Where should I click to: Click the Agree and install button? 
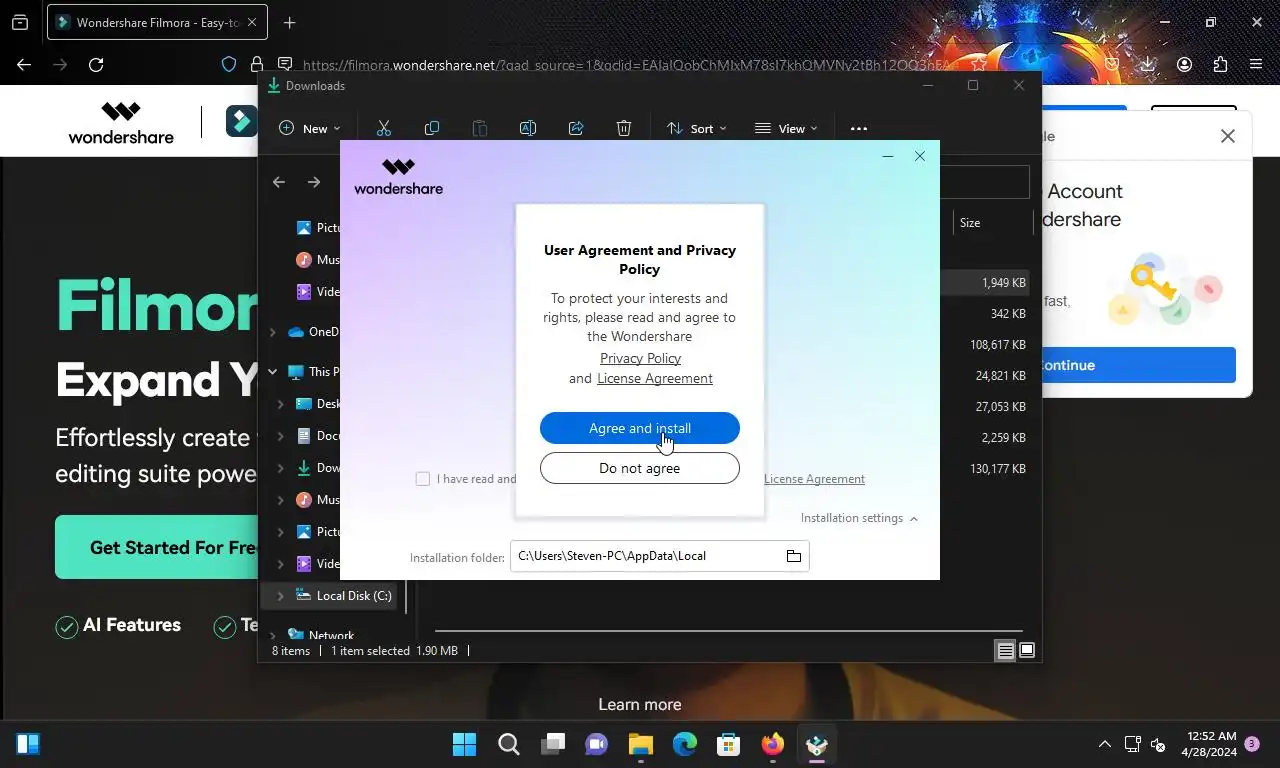640,428
